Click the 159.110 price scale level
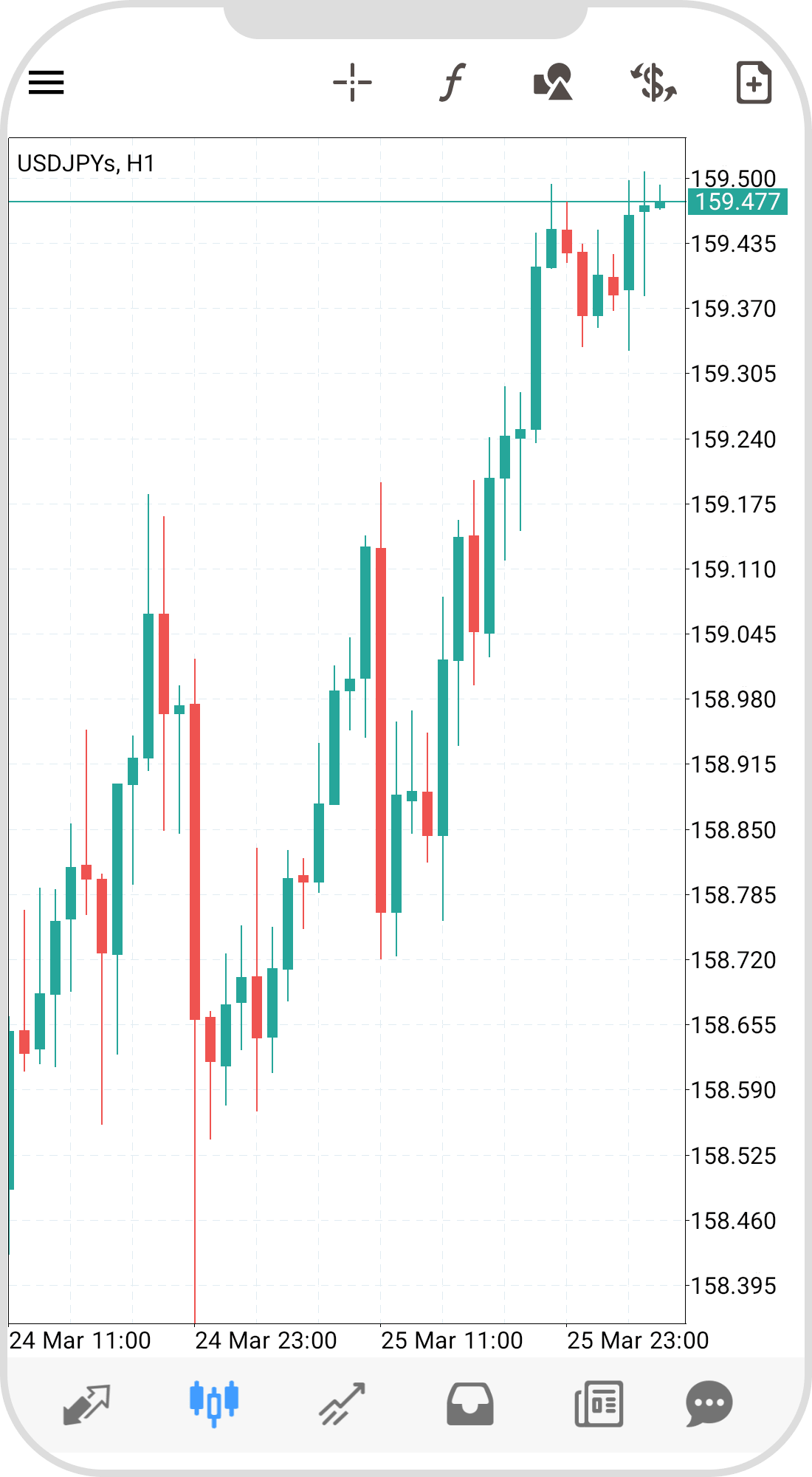This screenshot has width=812, height=1477. [x=733, y=569]
